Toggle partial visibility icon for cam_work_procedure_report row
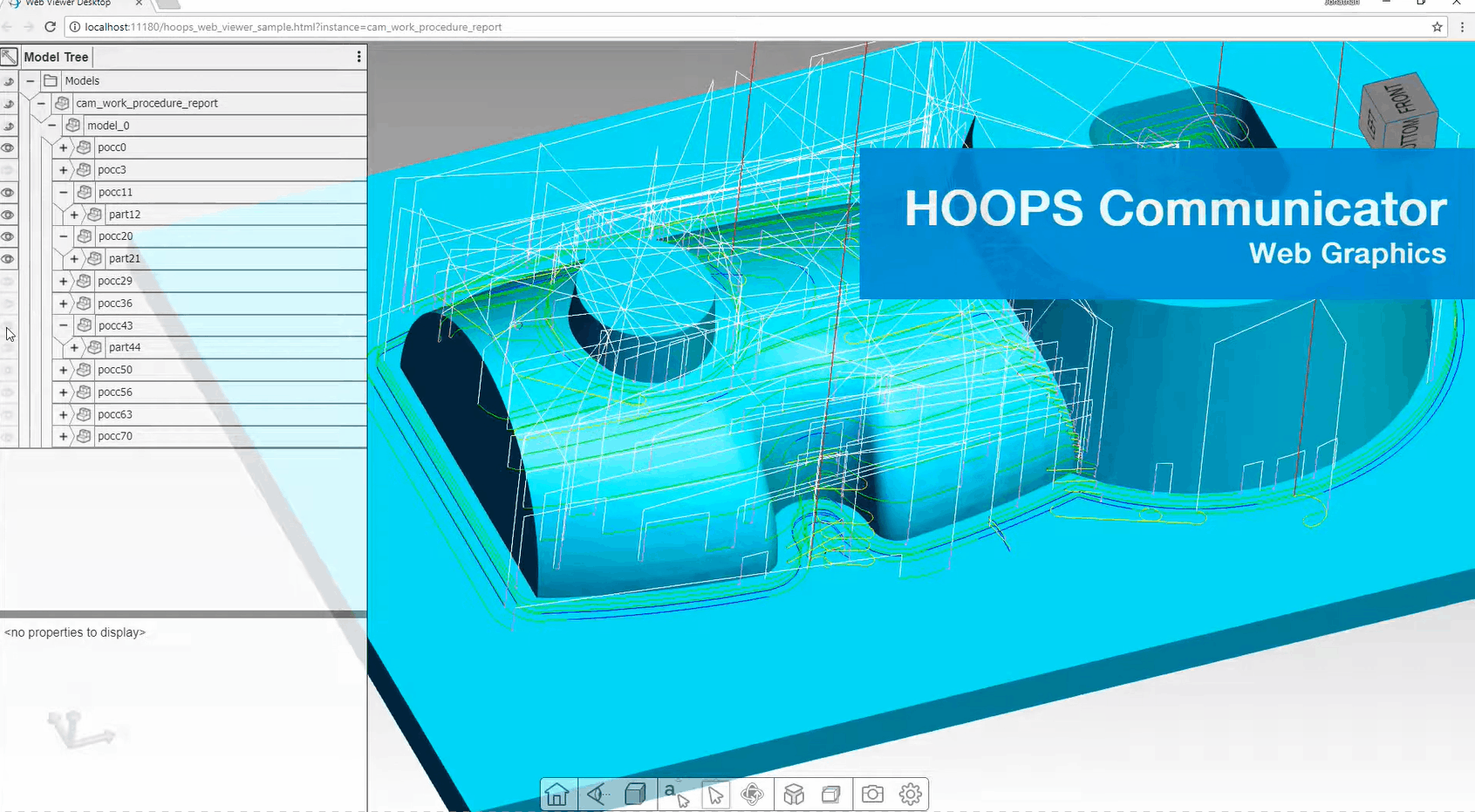The width and height of the screenshot is (1475, 812). (x=9, y=104)
